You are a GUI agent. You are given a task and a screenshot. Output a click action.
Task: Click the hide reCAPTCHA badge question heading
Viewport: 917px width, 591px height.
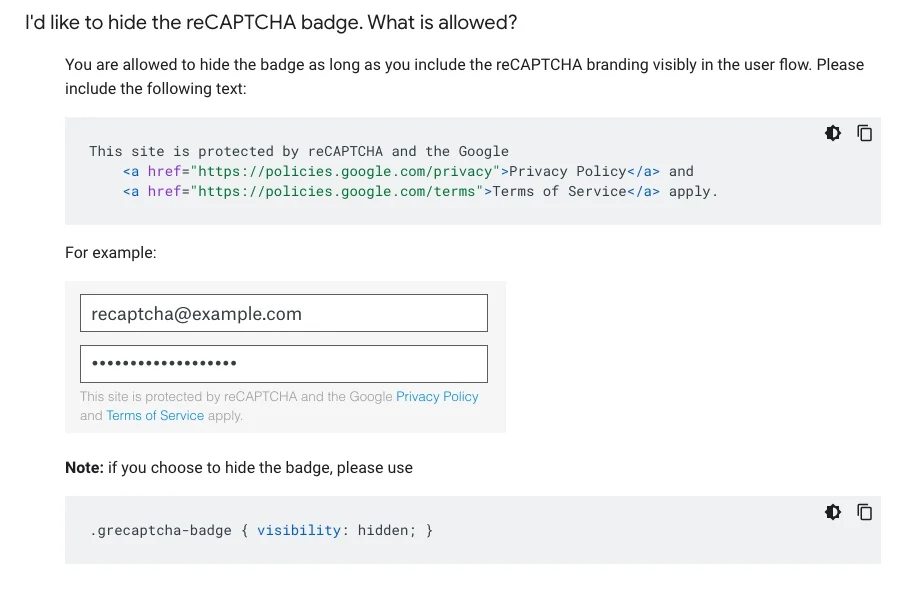tap(271, 22)
